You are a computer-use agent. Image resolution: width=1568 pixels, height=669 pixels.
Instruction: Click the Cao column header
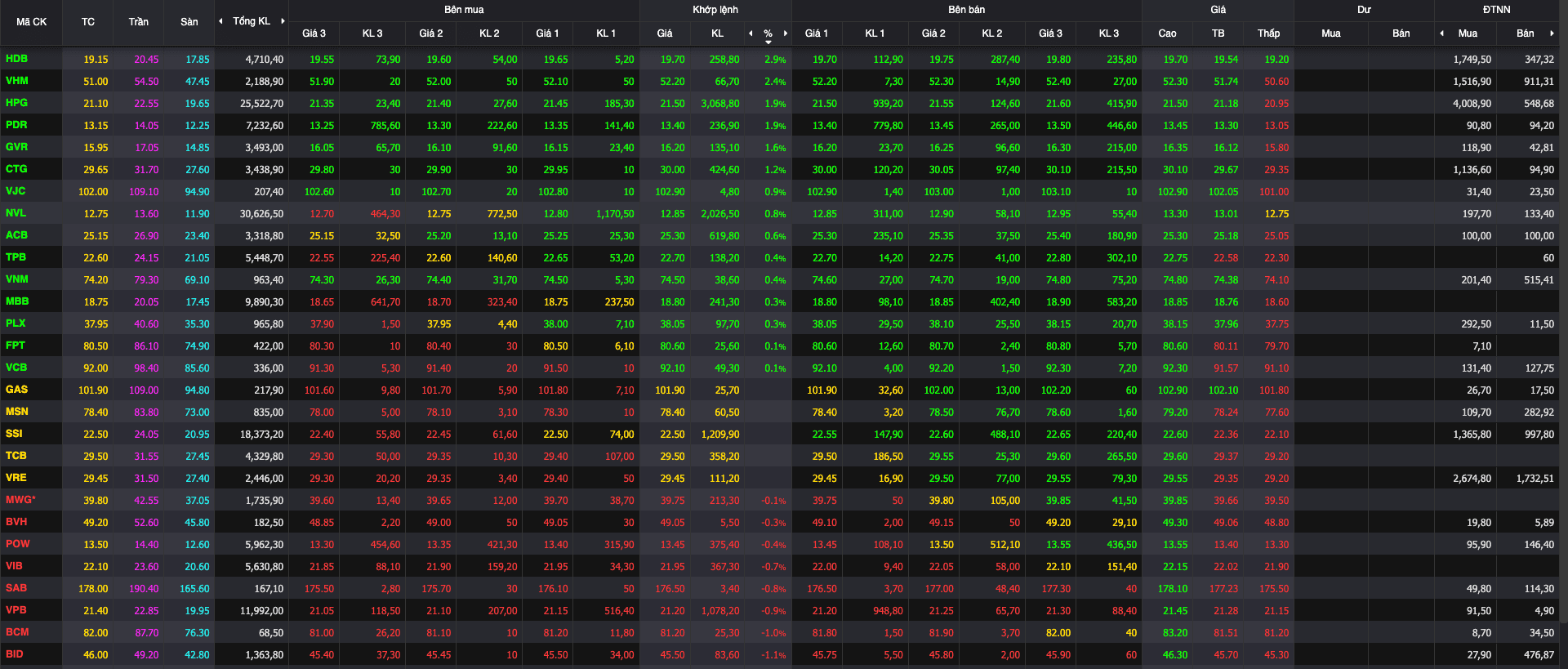pos(1168,33)
